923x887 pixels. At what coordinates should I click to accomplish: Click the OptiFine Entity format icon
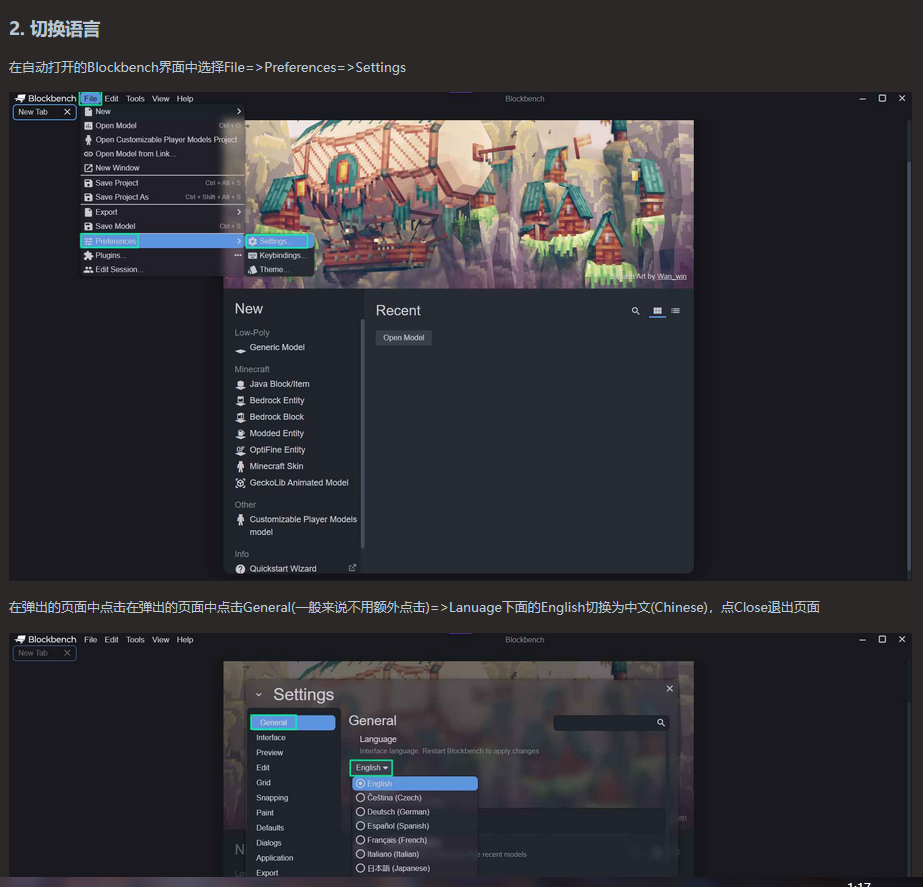pos(240,450)
